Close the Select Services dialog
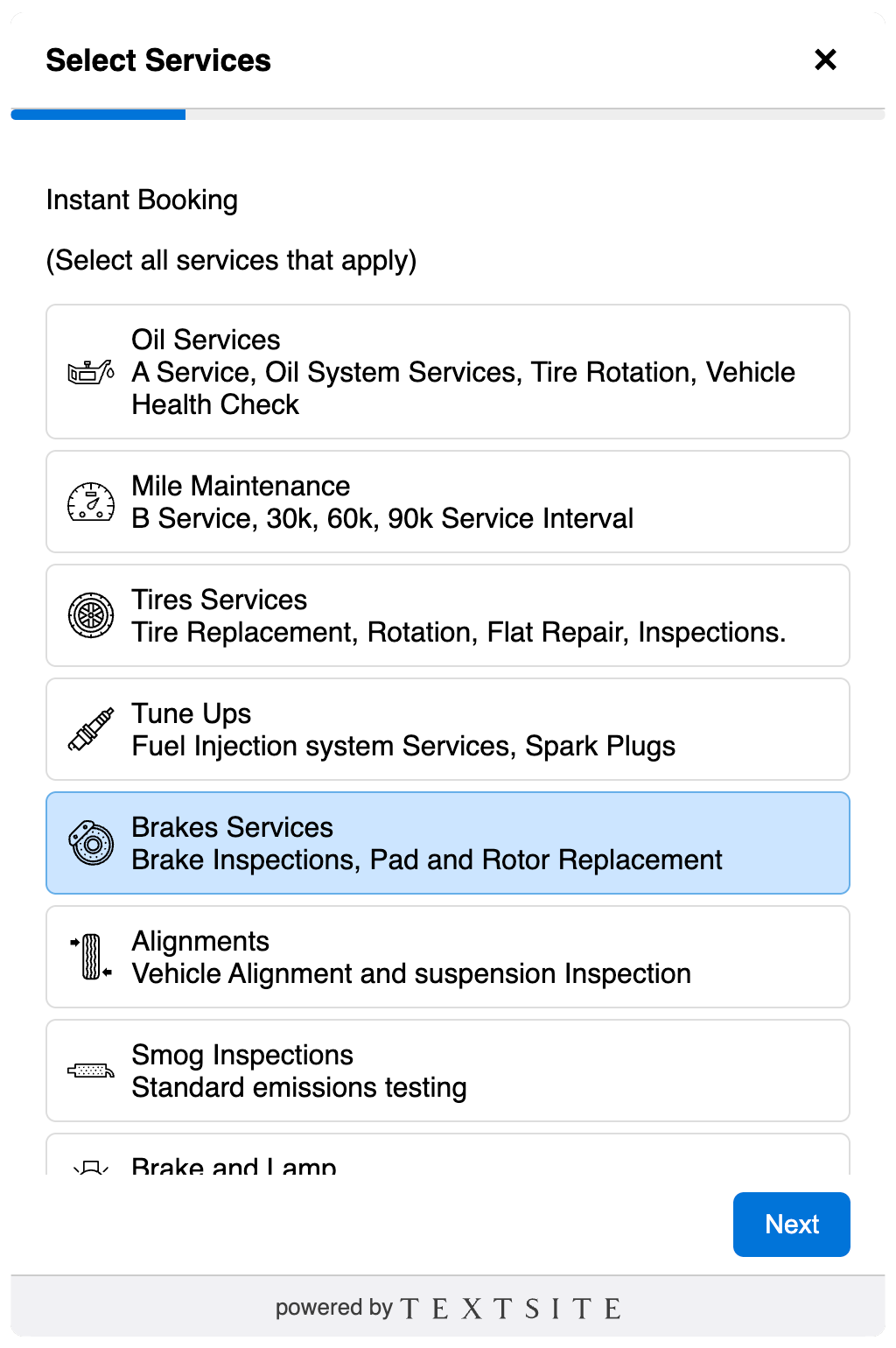896x1348 pixels. [x=823, y=60]
